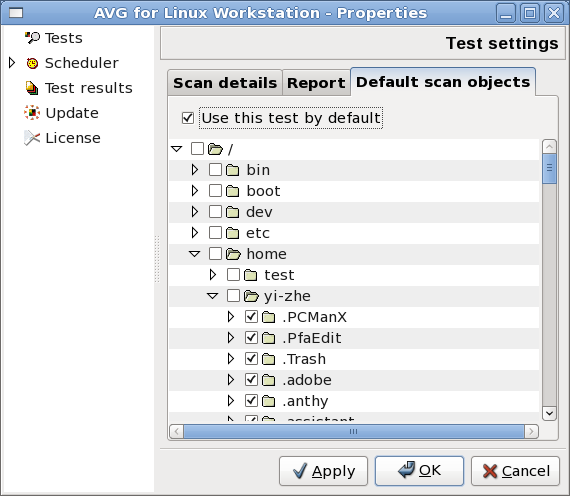
Task: Collapse the home folder node
Action: click(x=195, y=254)
